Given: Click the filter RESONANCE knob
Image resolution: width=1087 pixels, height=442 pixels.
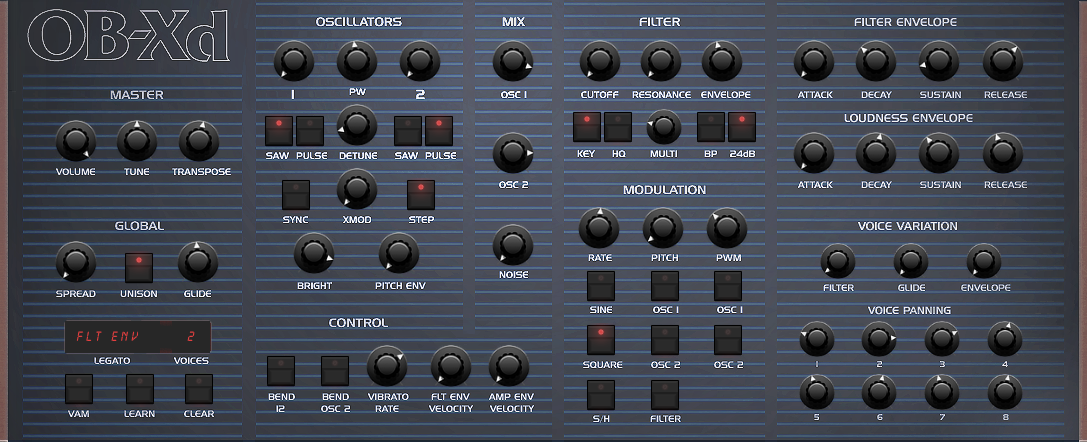Looking at the screenshot, I should [661, 61].
